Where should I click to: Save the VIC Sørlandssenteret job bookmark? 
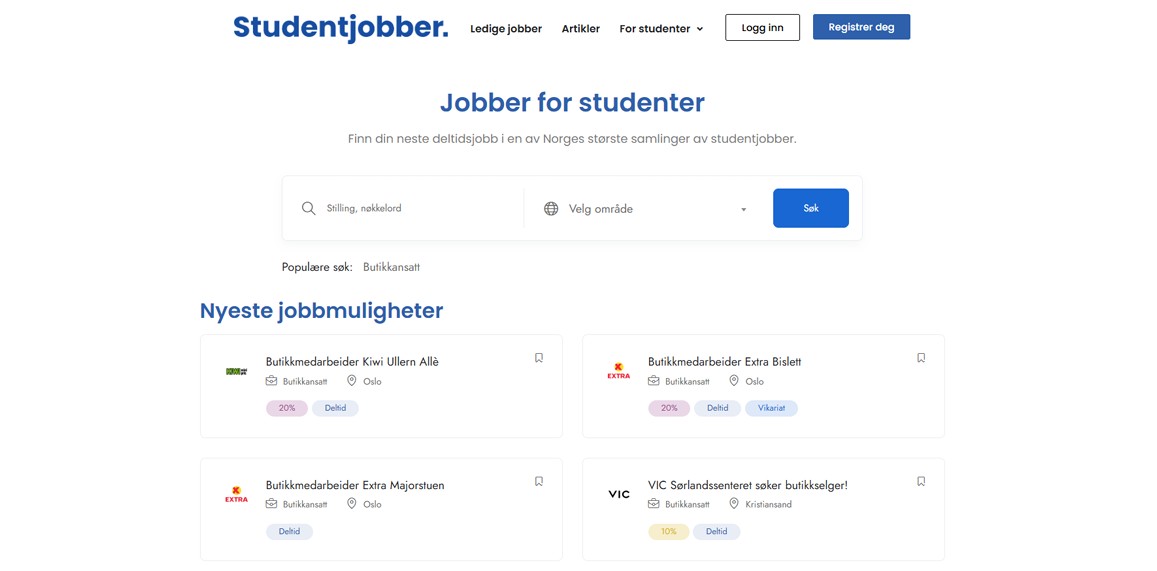click(921, 481)
